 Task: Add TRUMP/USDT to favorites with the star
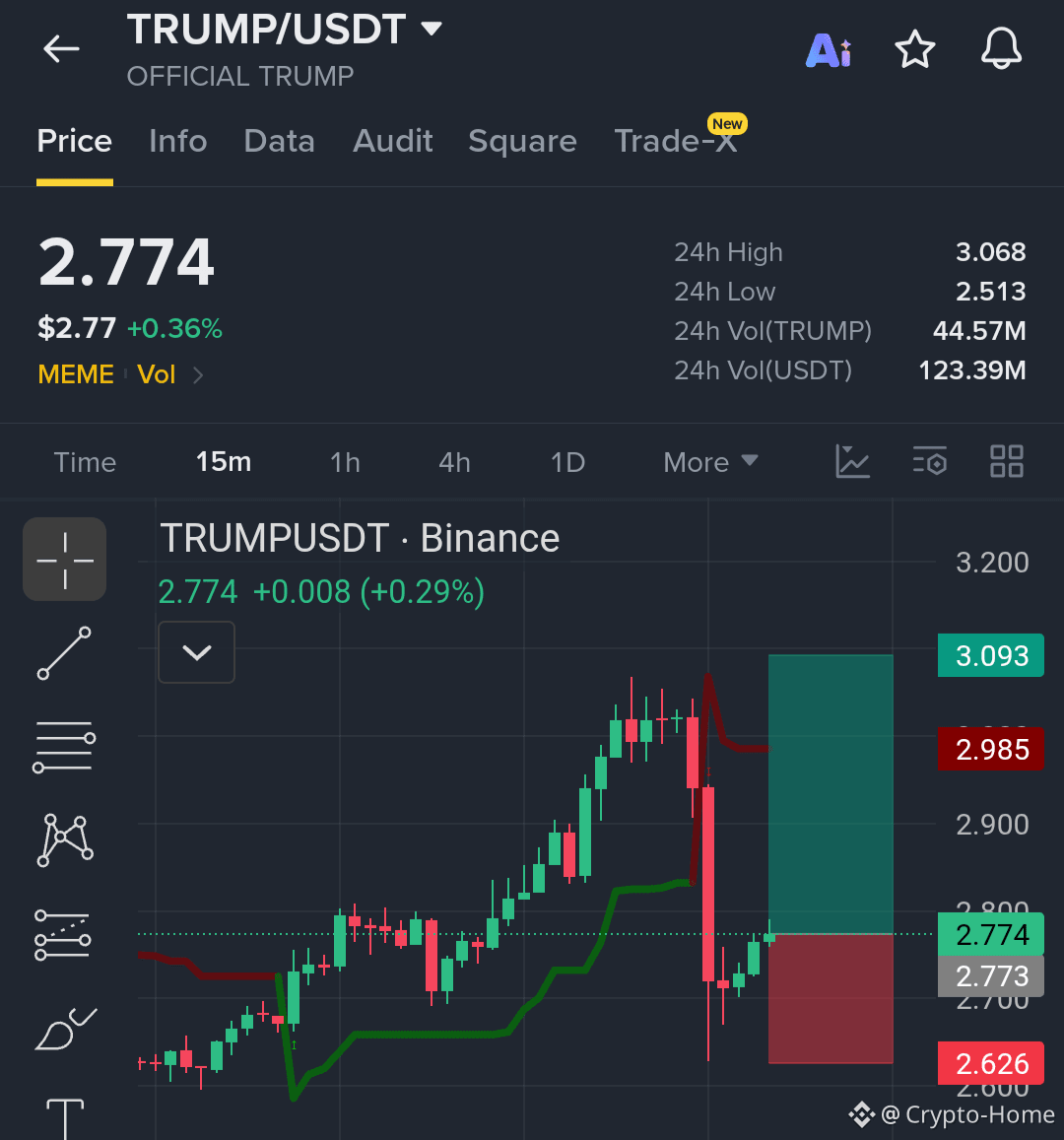tap(914, 49)
